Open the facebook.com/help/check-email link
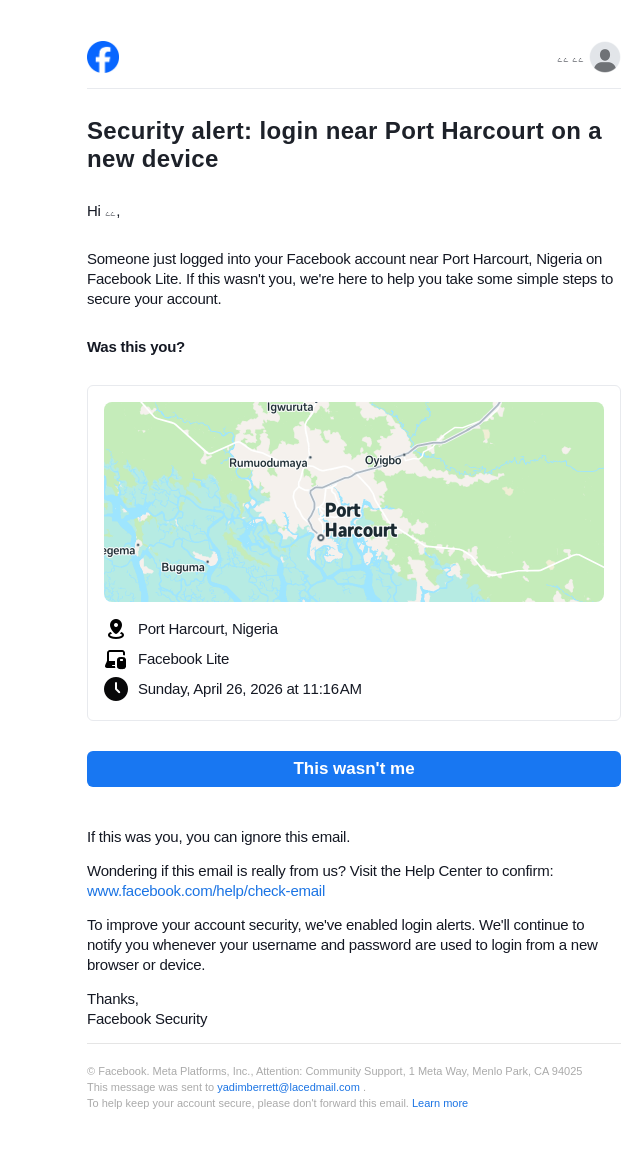624x1159 pixels. pyautogui.click(x=206, y=891)
